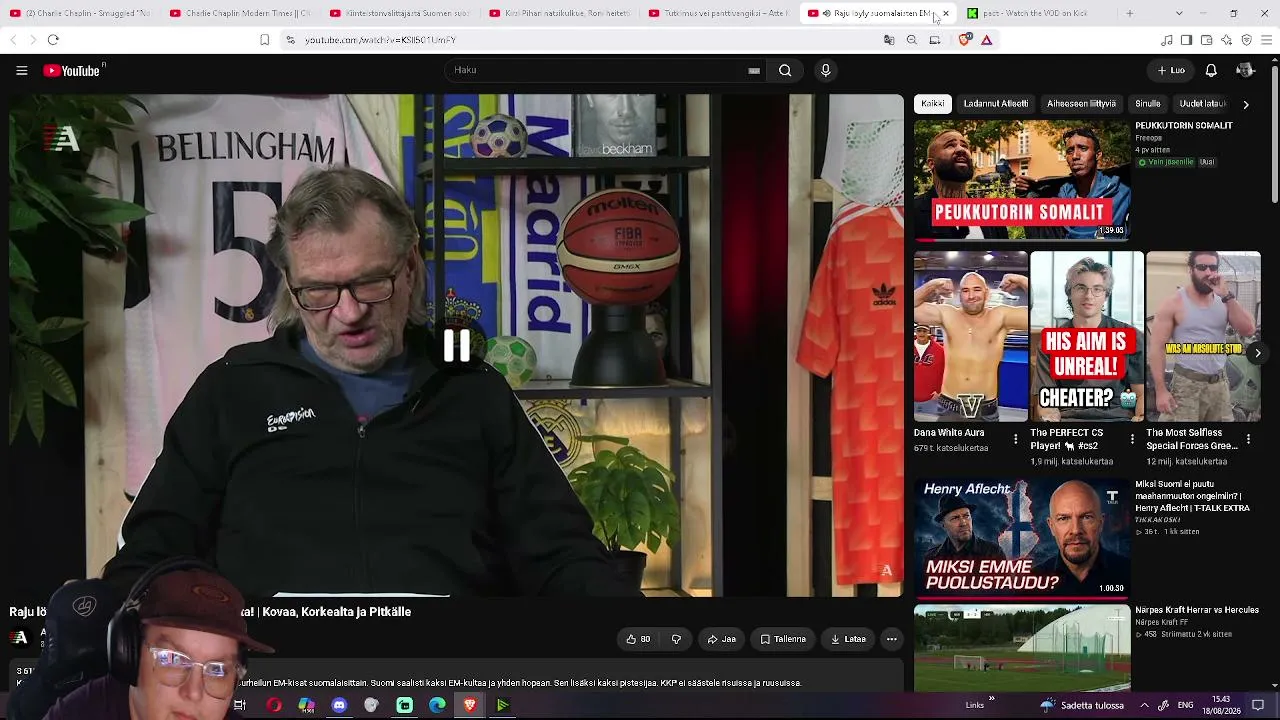Image resolution: width=1280 pixels, height=720 pixels.
Task: Pause the video via center pause overlay
Action: [457, 346]
